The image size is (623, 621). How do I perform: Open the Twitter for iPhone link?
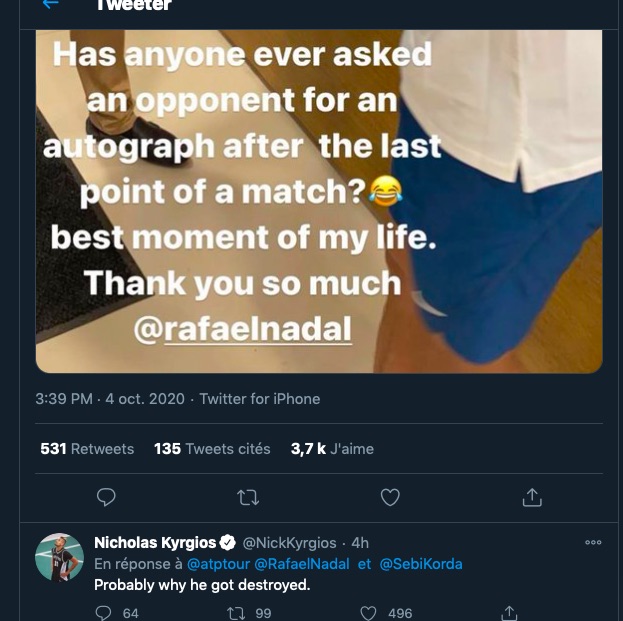(260, 398)
